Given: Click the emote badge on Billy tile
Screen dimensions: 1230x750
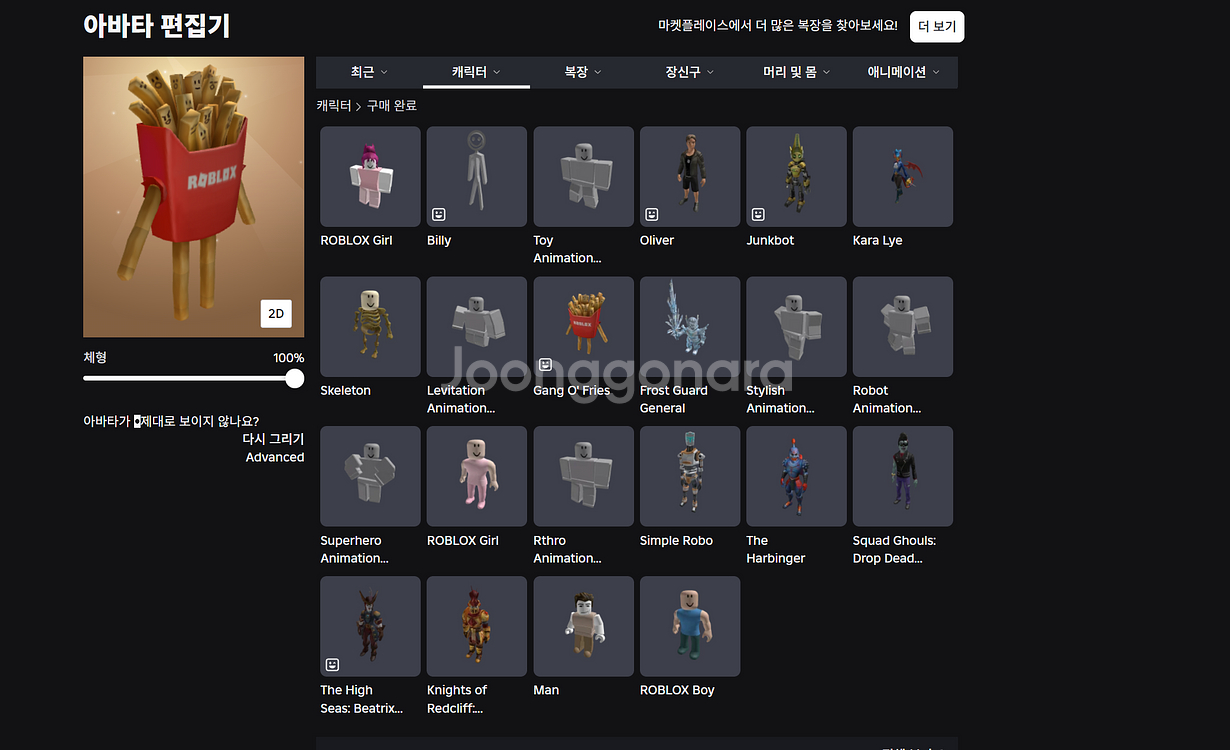Looking at the screenshot, I should pos(439,215).
